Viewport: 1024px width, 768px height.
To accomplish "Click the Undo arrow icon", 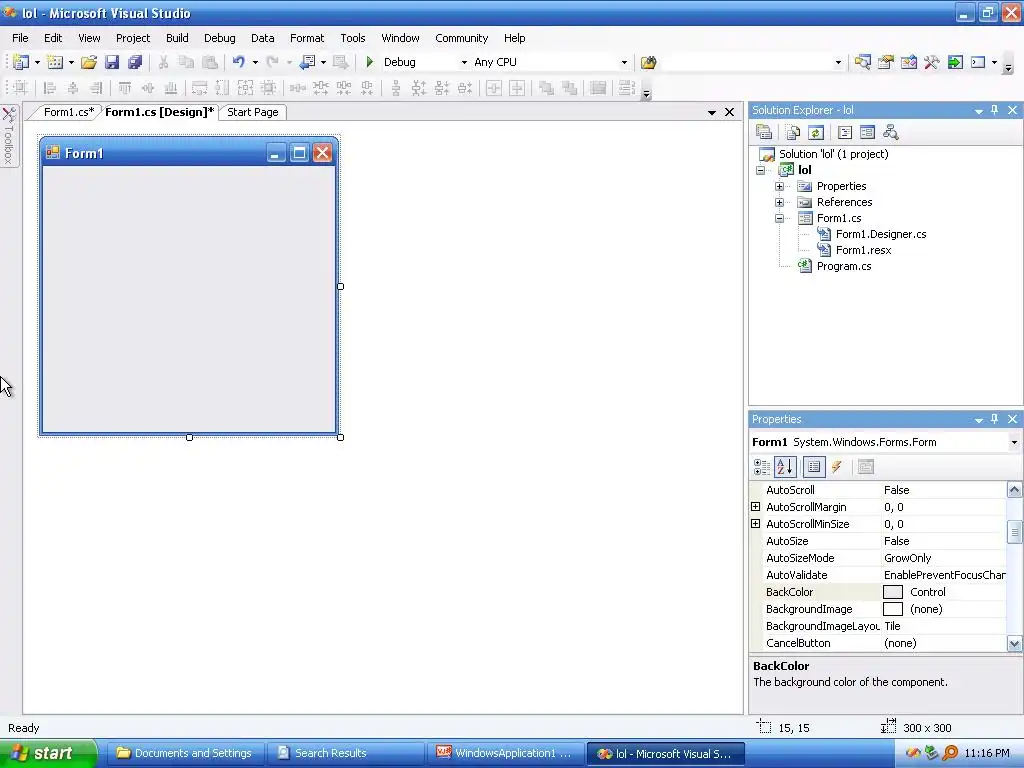I will (238, 62).
